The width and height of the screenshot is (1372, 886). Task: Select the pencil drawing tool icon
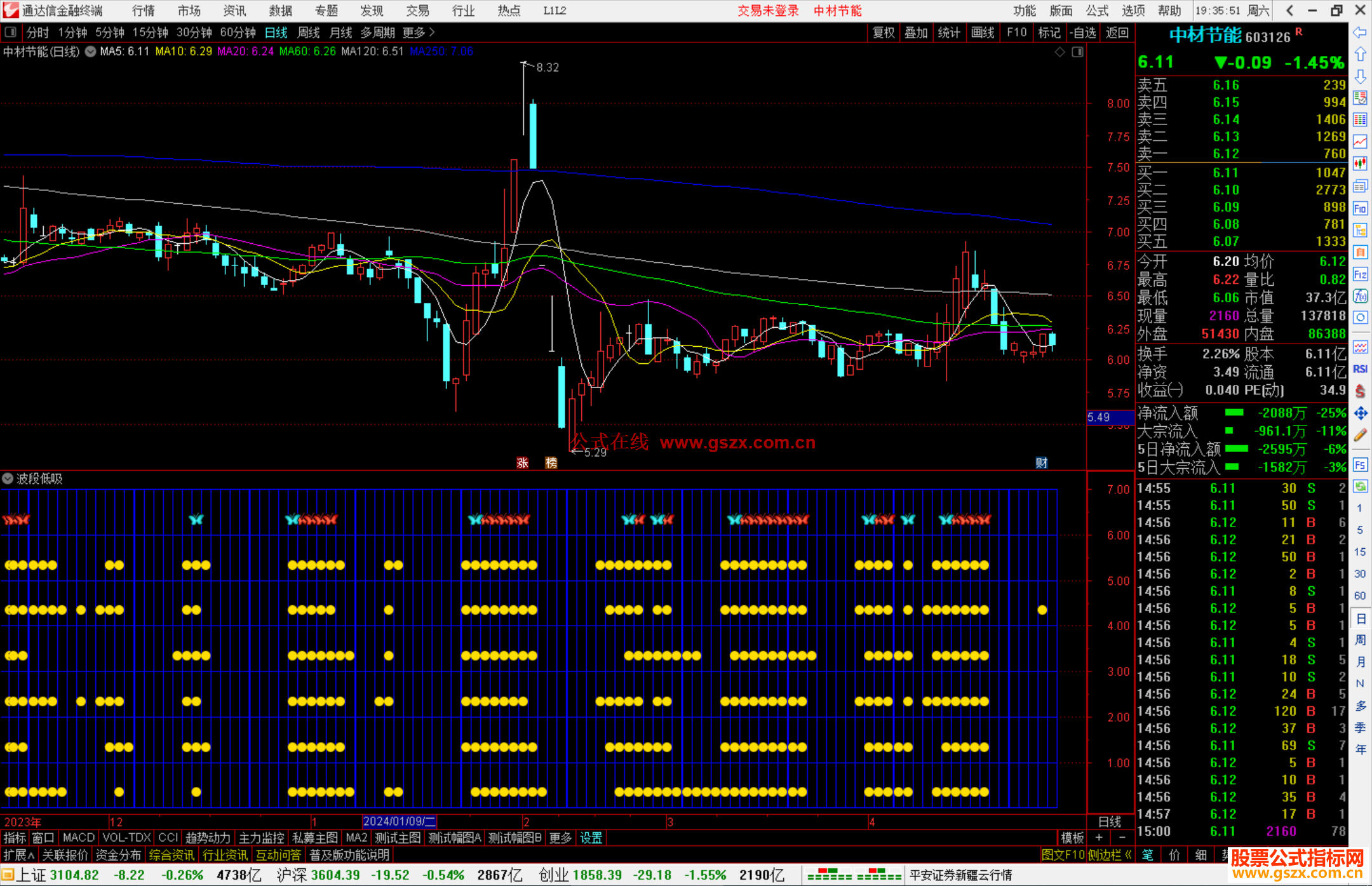[x=1360, y=436]
